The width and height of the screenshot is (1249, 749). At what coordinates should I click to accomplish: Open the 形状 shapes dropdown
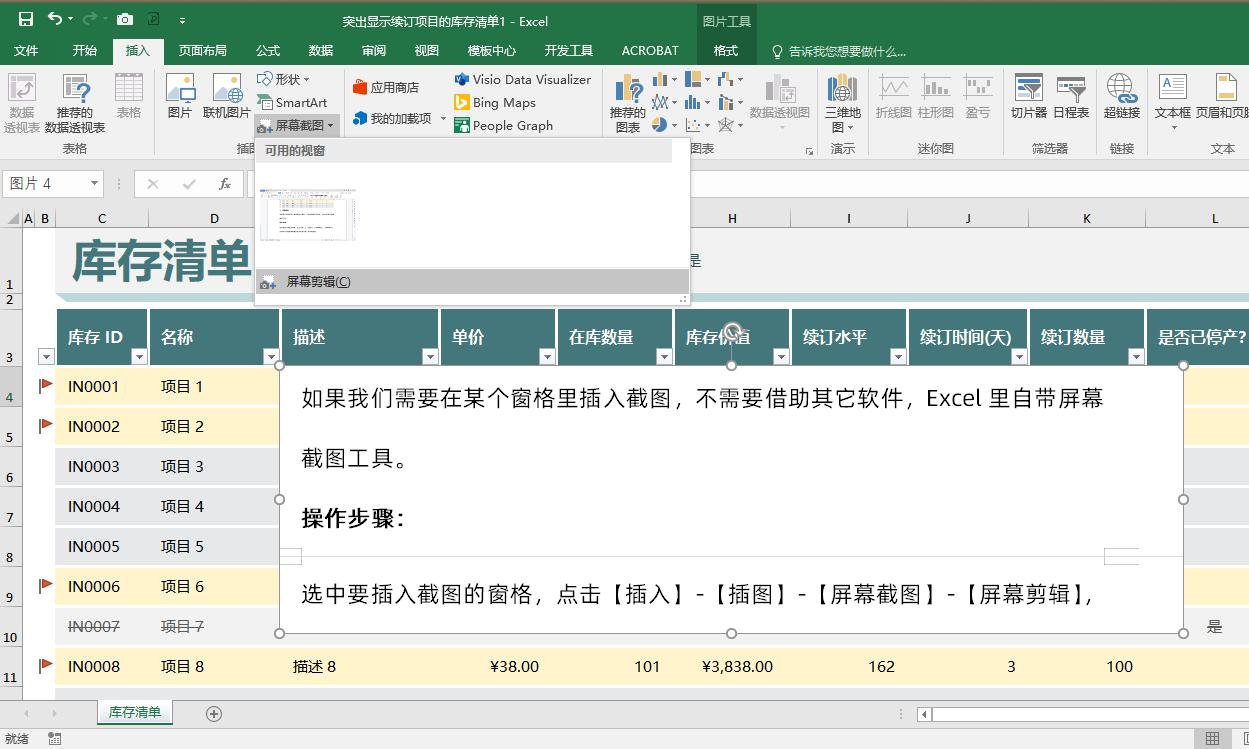tap(287, 79)
